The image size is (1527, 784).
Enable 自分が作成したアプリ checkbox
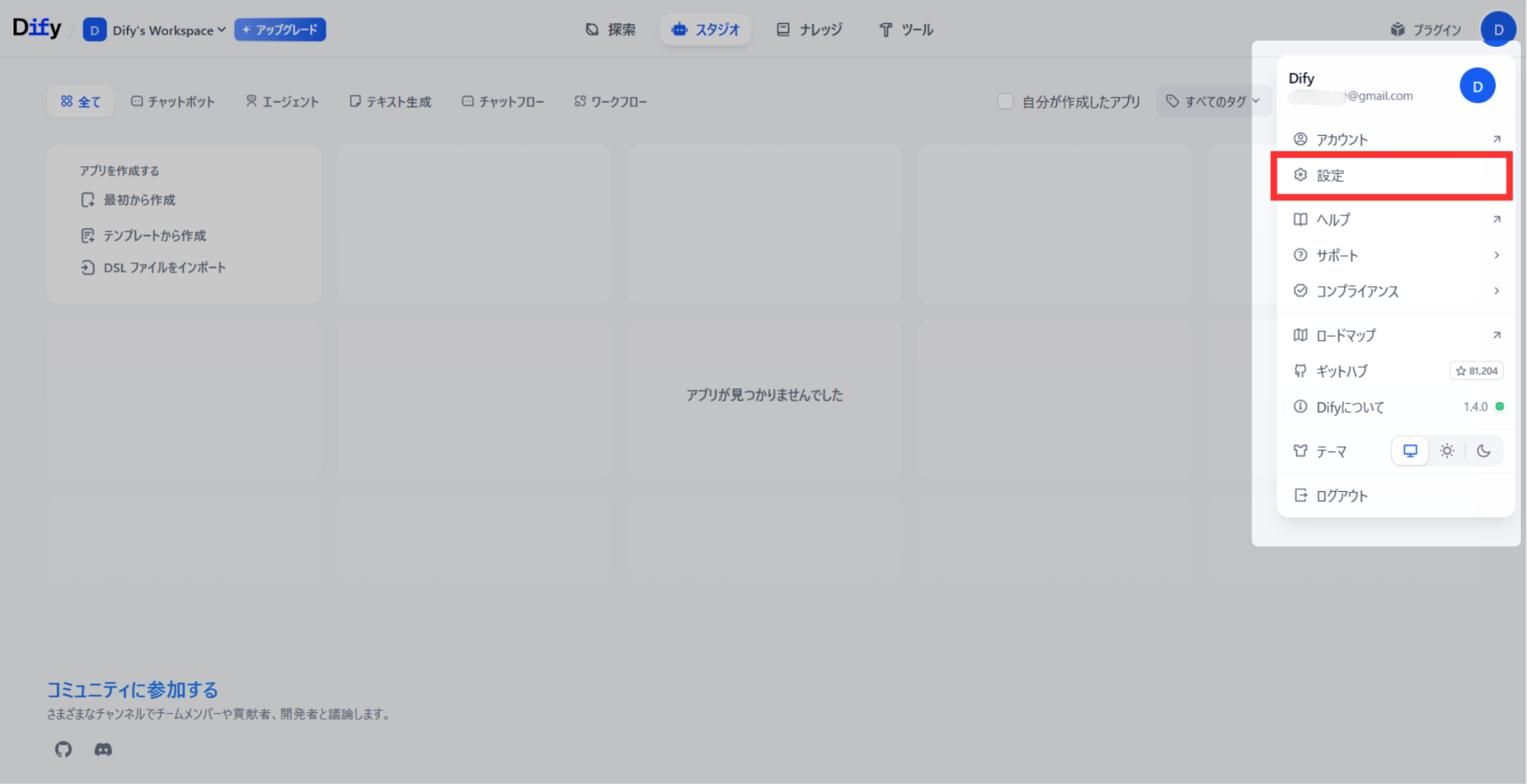click(1005, 101)
